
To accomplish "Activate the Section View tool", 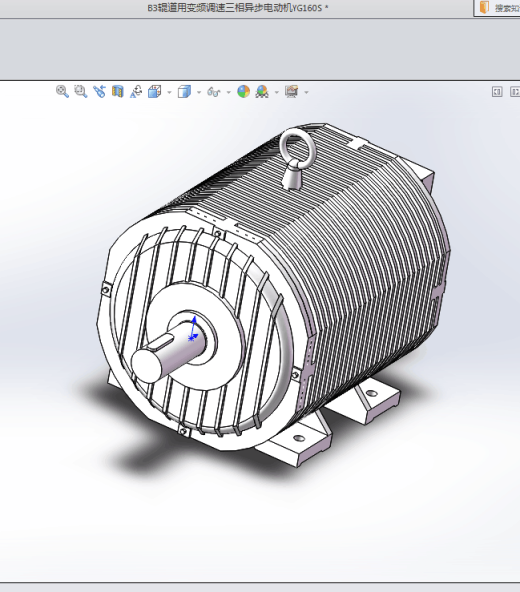I will tap(118, 91).
